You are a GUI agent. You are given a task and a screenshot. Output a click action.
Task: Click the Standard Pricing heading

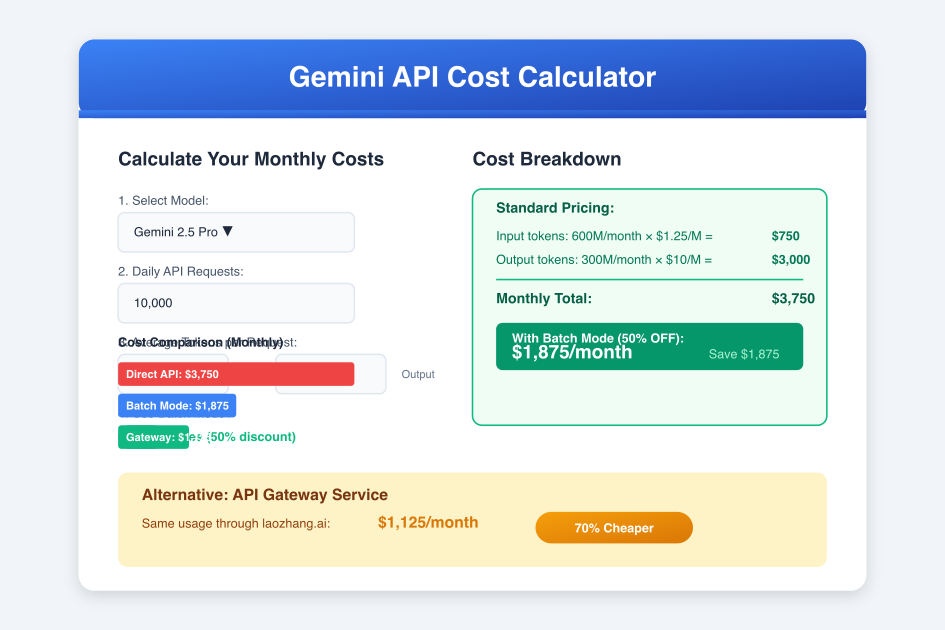point(556,208)
